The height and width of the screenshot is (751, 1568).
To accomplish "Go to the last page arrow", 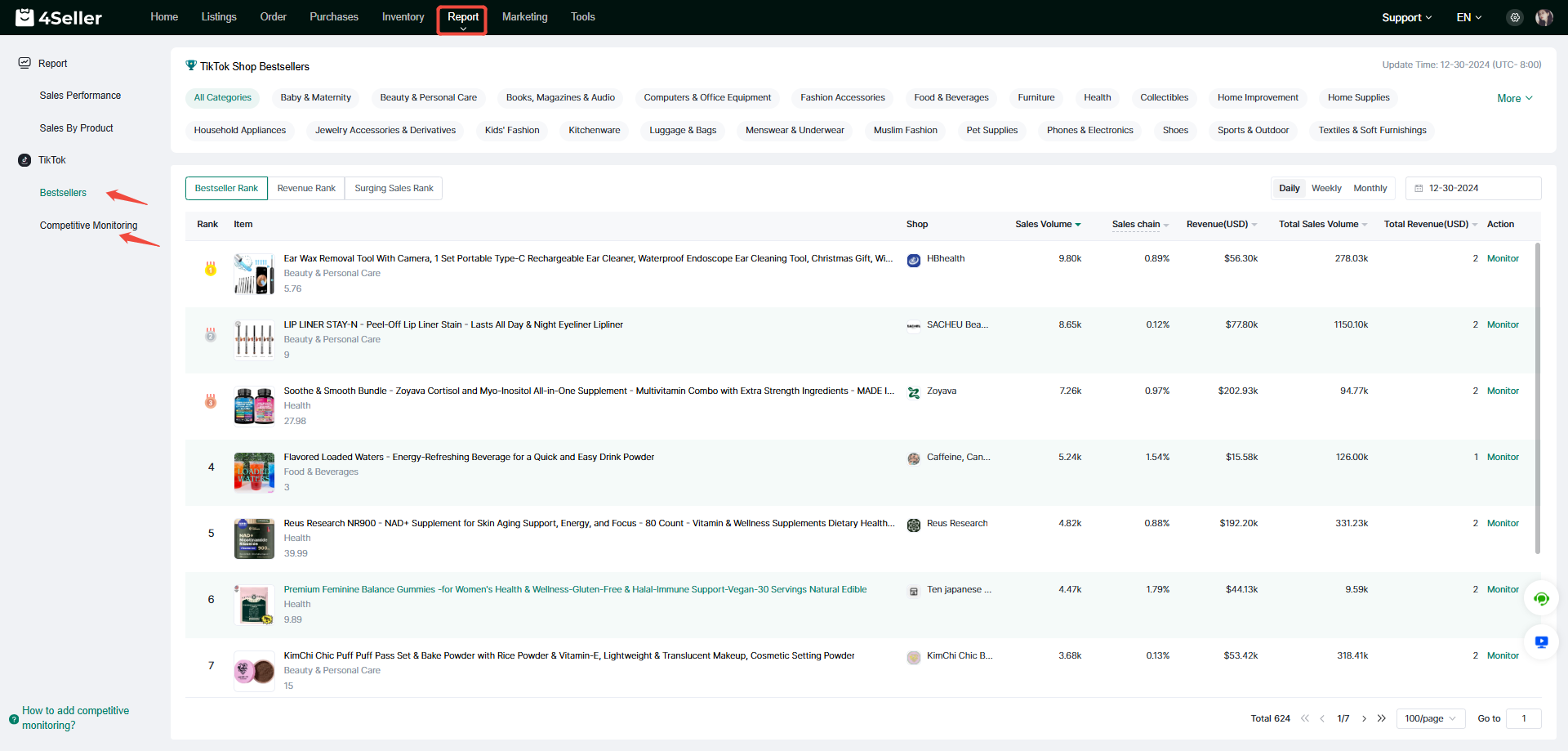I will pos(1382,718).
